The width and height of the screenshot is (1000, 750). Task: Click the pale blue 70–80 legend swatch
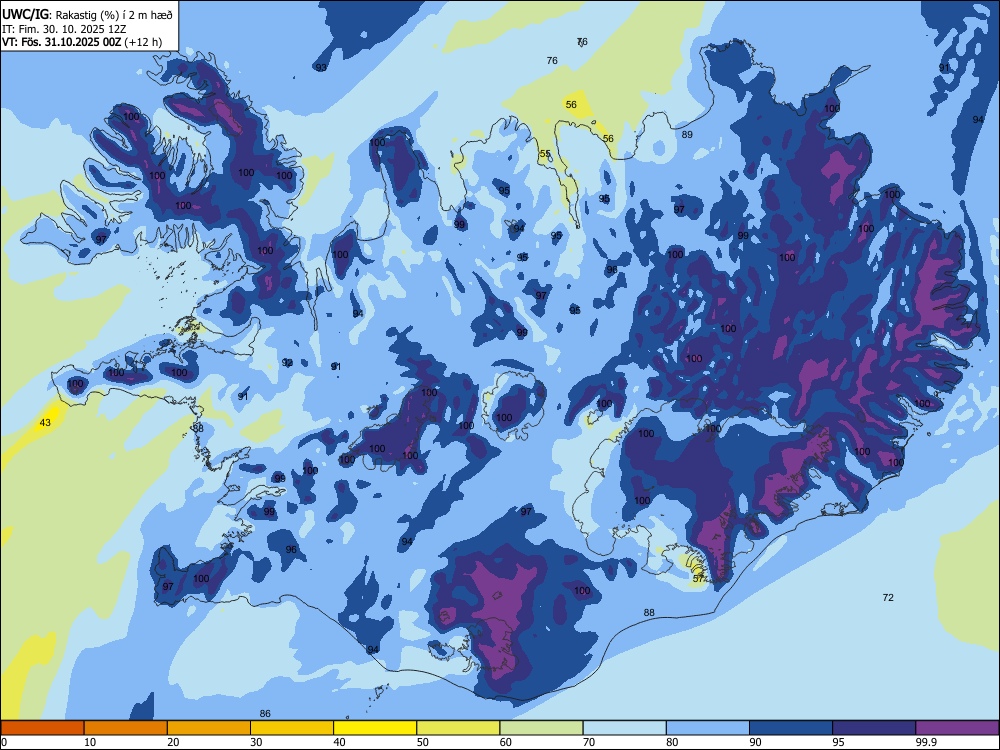(x=624, y=728)
